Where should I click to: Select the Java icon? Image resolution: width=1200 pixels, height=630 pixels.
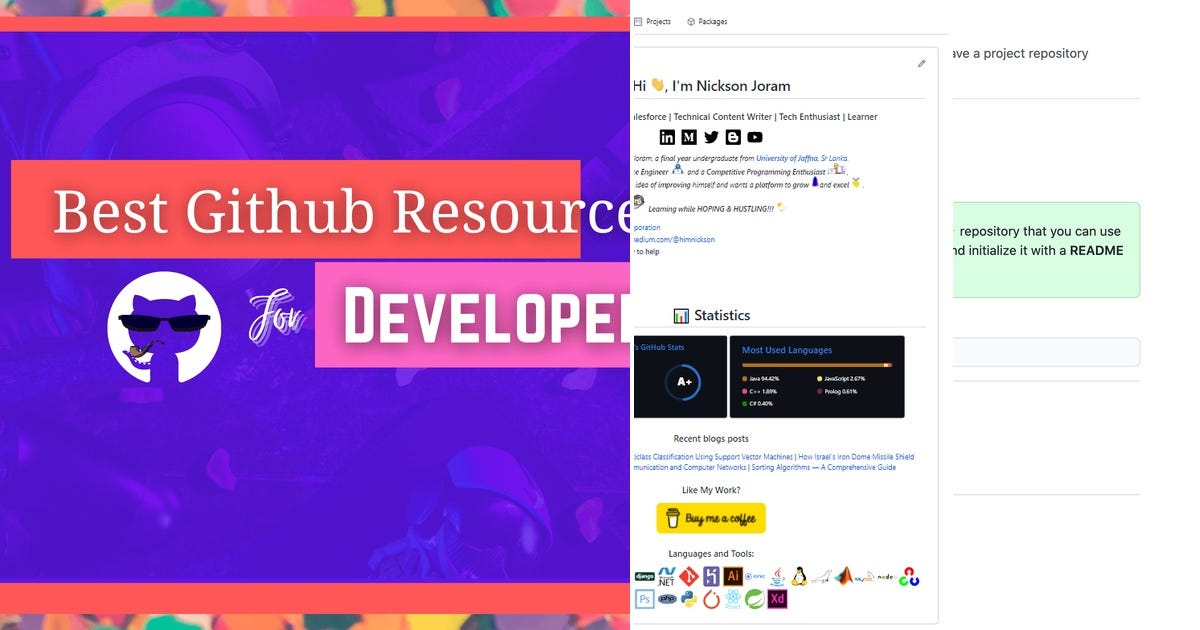[776, 576]
